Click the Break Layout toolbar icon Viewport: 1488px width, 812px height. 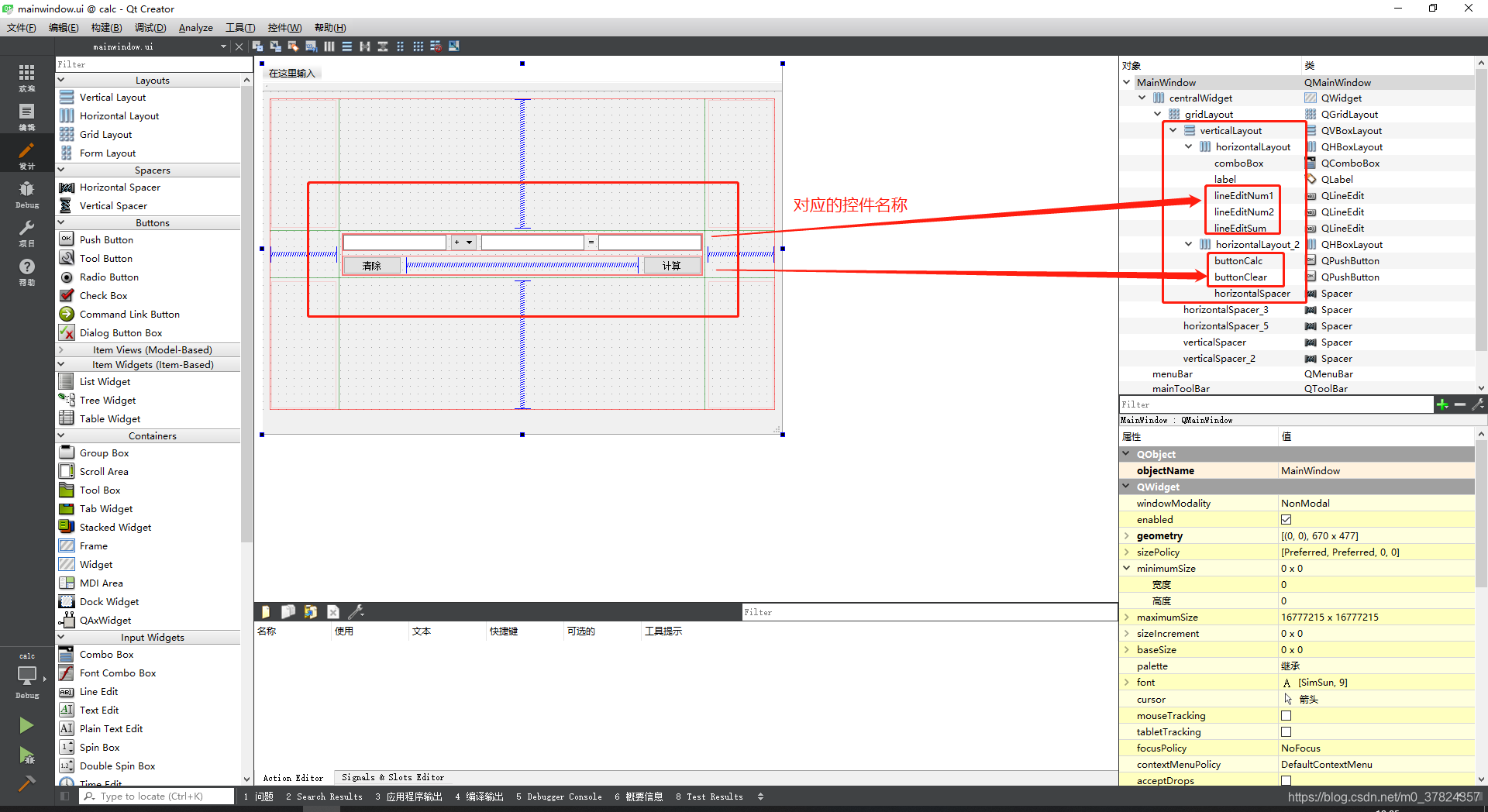pyautogui.click(x=436, y=46)
